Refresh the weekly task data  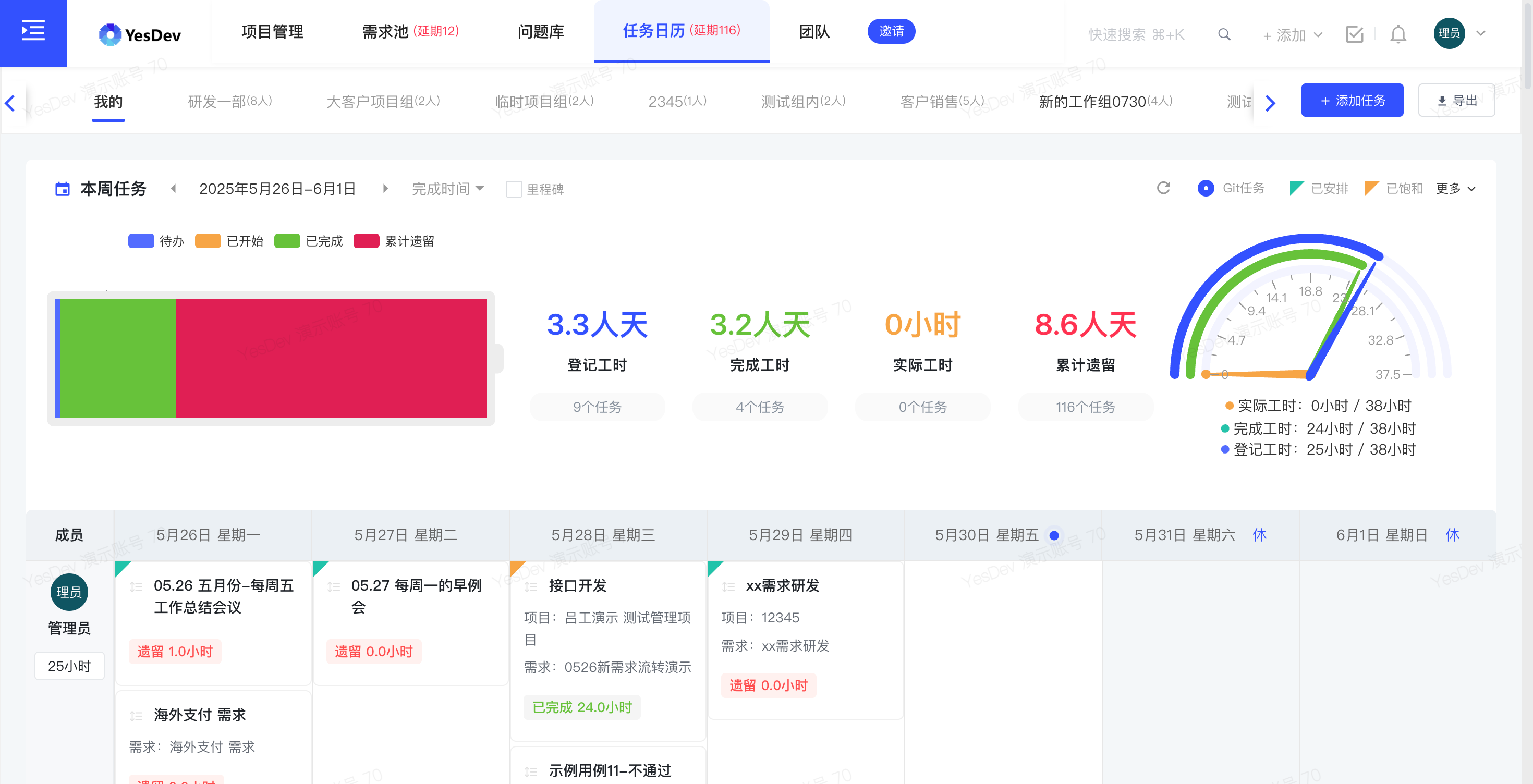[1163, 189]
